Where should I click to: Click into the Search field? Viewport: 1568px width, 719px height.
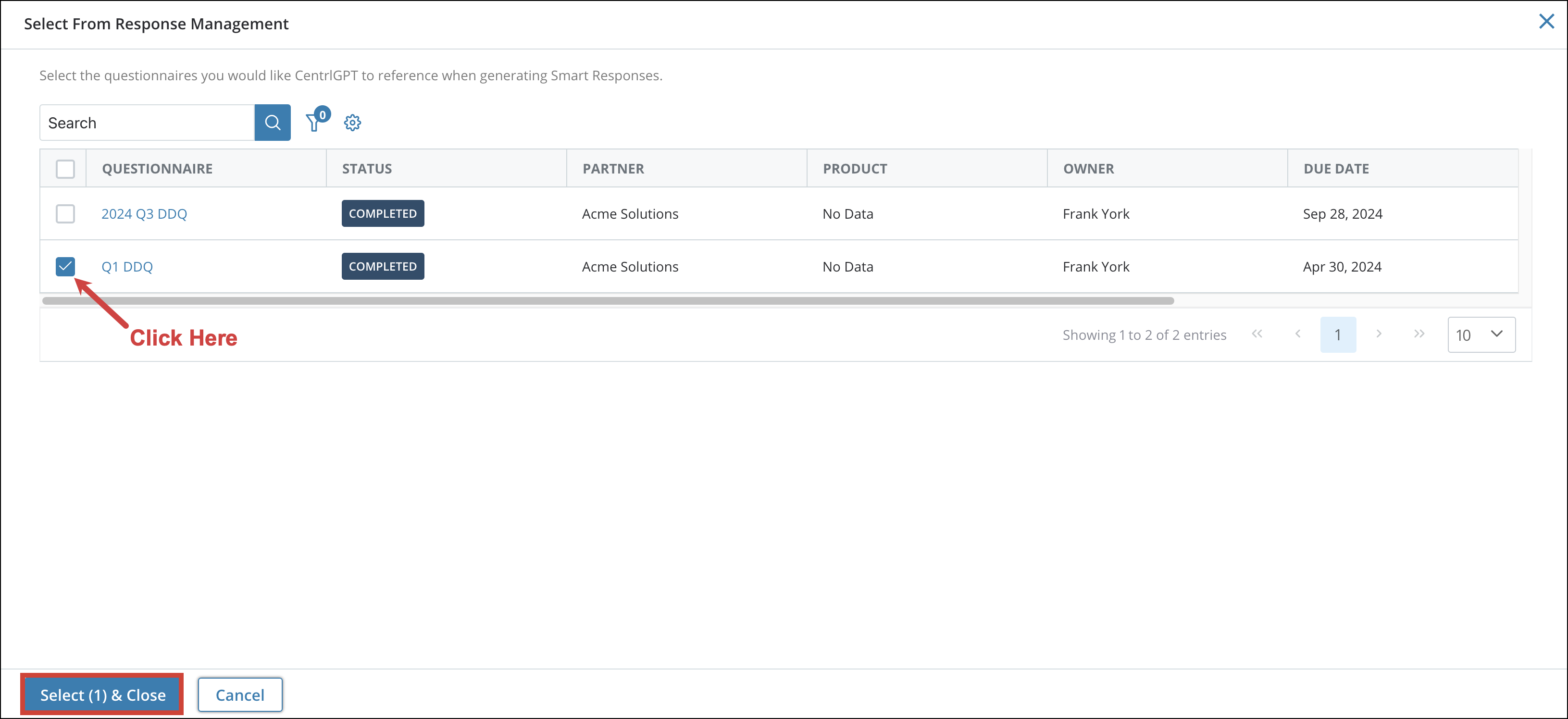147,123
